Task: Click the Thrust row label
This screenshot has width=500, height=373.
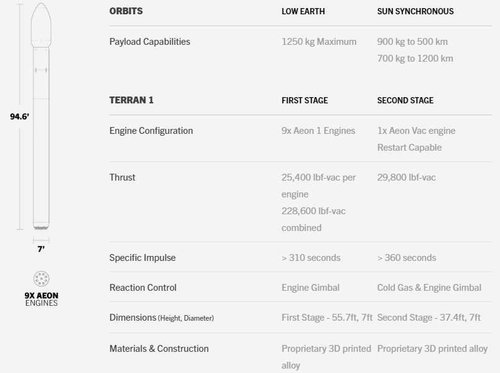Action: (x=122, y=177)
